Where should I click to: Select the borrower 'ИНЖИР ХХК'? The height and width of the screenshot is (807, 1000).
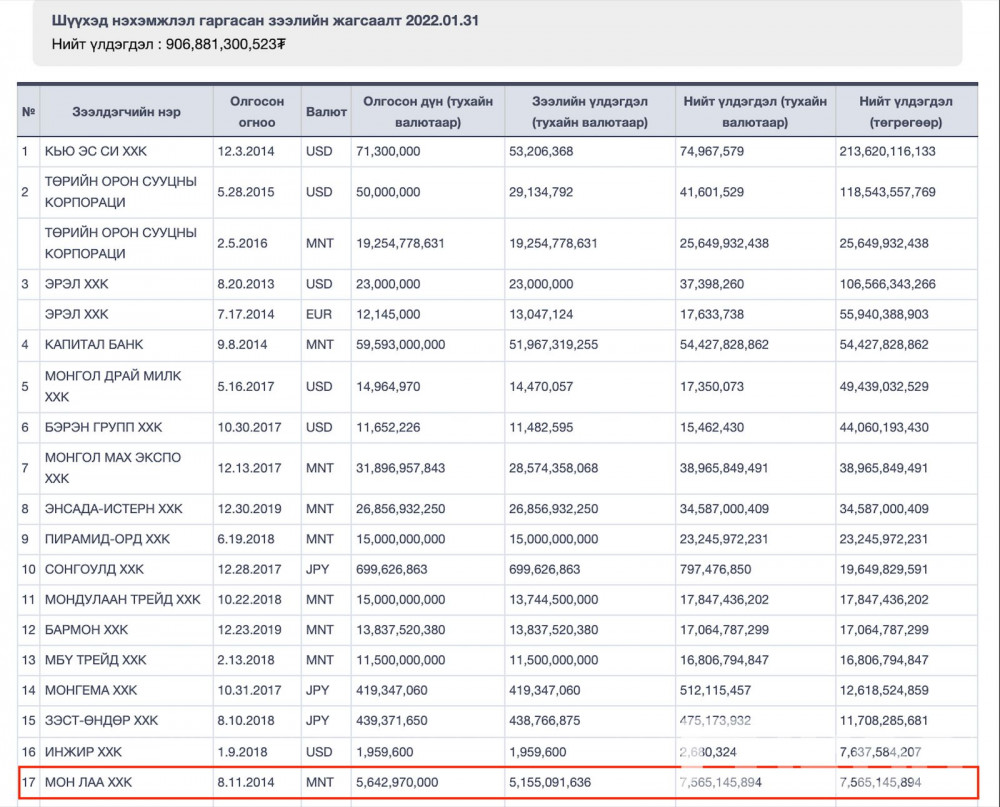point(83,752)
